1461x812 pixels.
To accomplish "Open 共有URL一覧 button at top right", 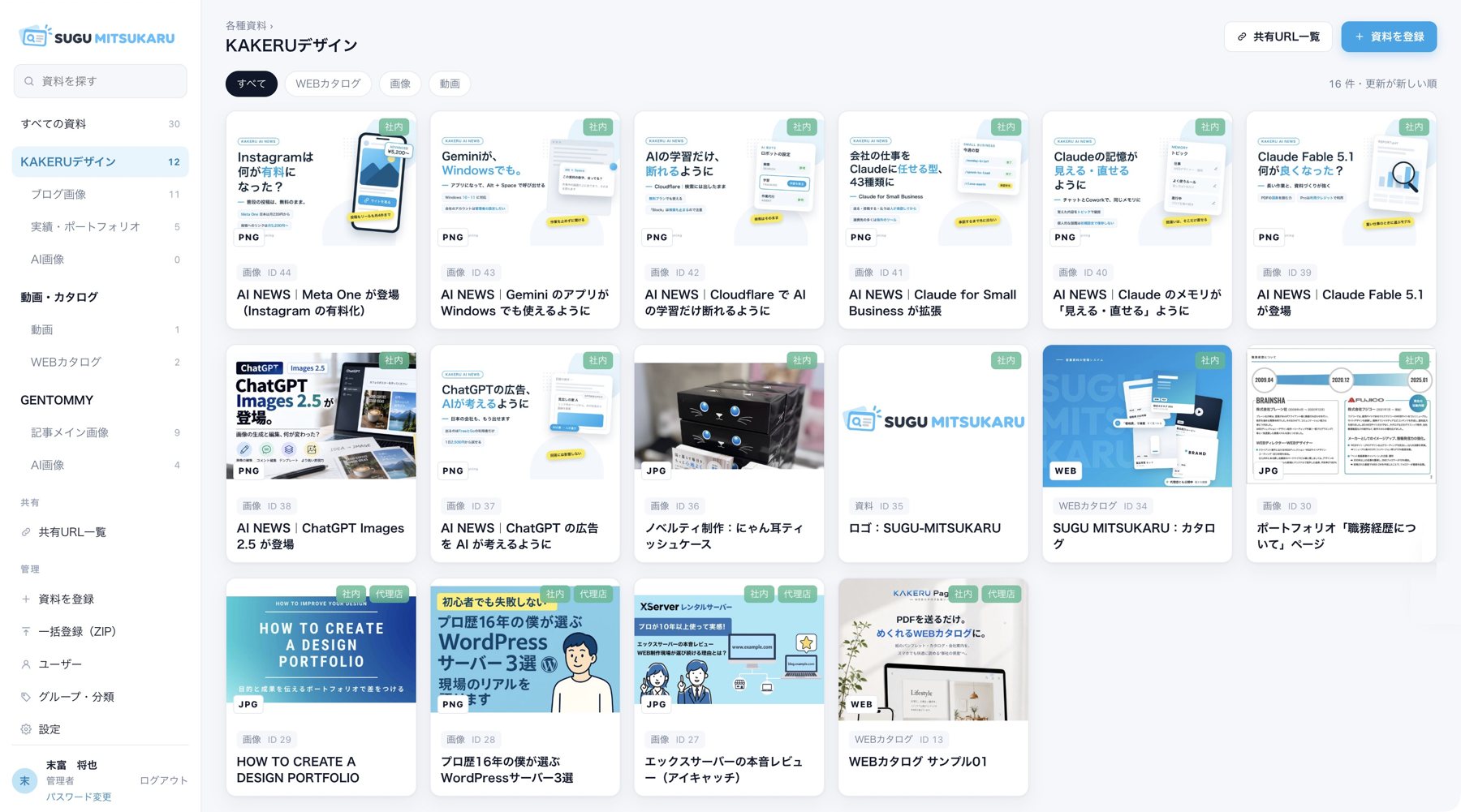I will pos(1278,37).
